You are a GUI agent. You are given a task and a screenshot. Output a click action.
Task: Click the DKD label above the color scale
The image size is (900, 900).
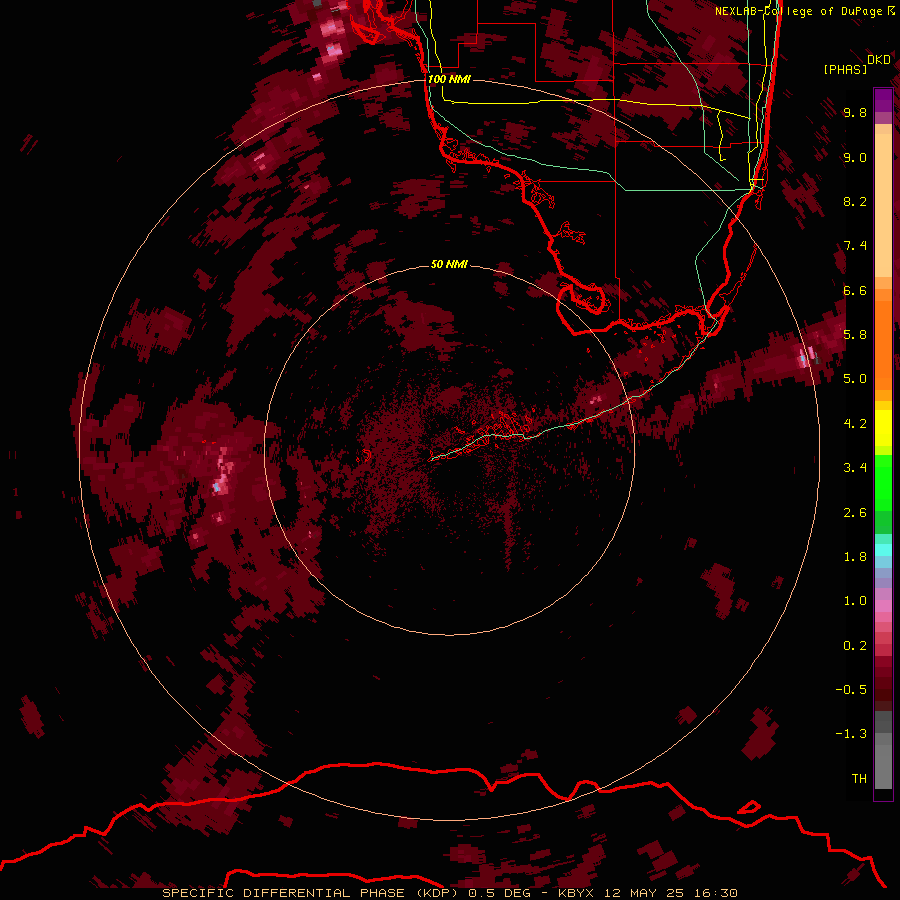(879, 60)
